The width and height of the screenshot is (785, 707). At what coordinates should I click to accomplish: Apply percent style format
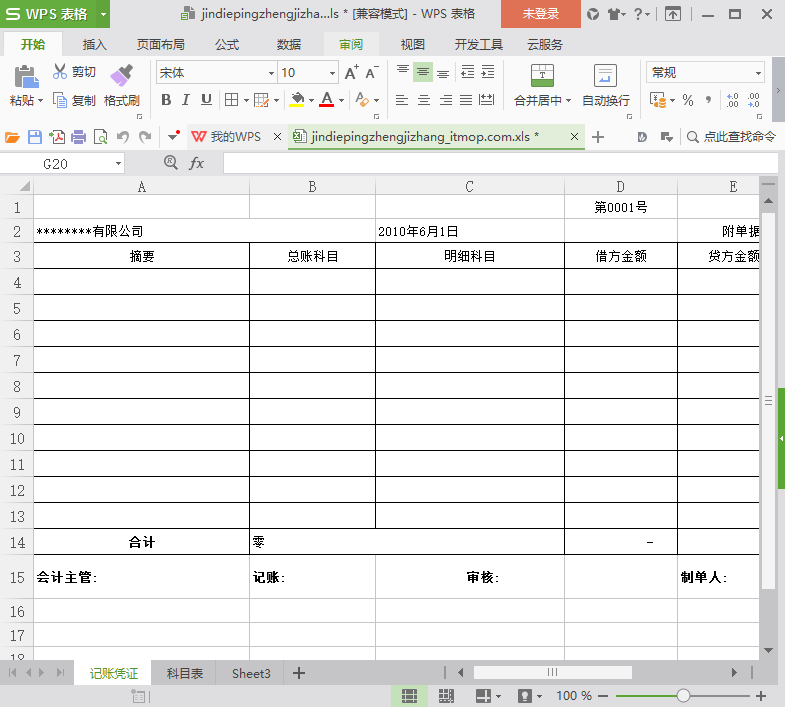(688, 100)
